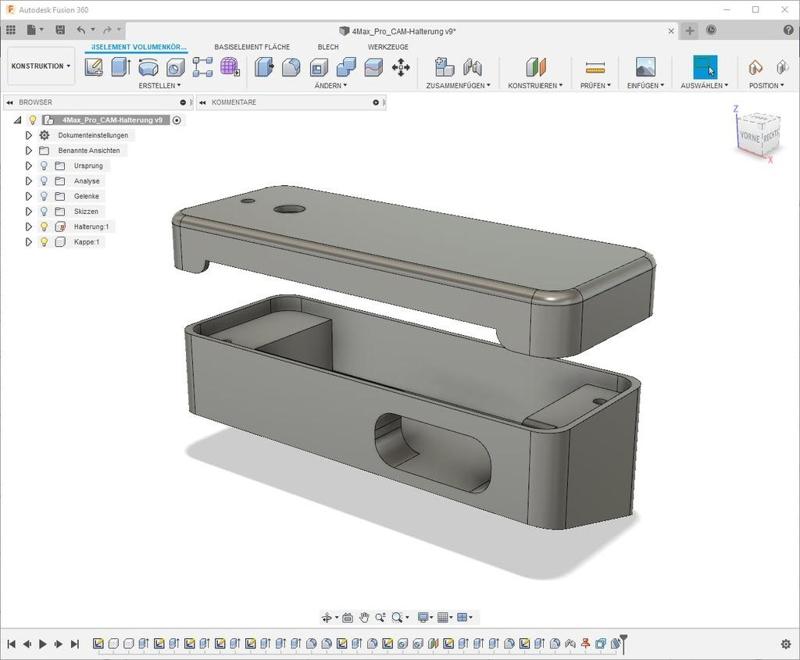Open the ZUSAMMENFÜGEN dropdown menu
800x660 pixels.
[x=459, y=86]
